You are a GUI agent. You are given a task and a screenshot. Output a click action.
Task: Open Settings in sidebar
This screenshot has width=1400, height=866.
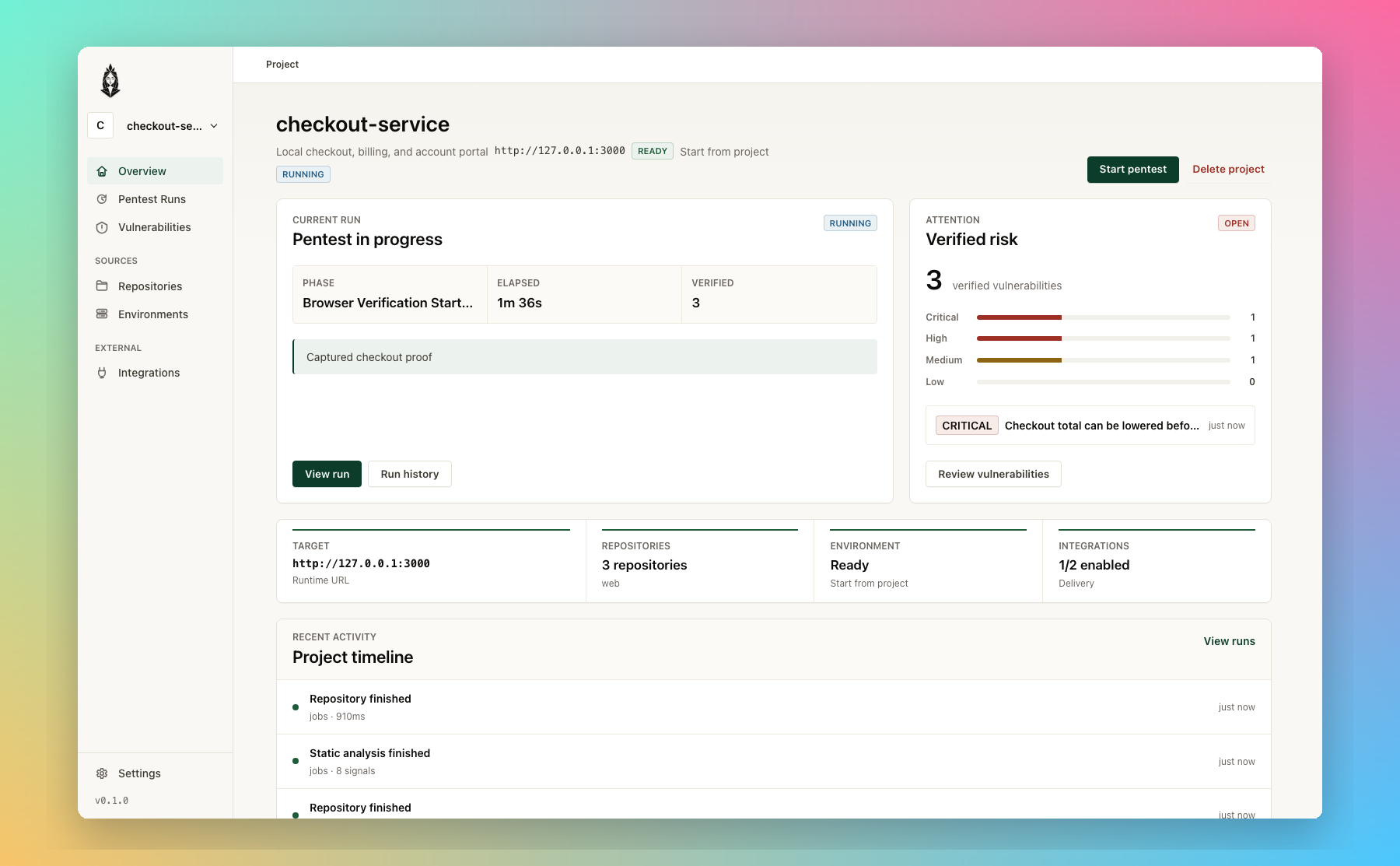pyautogui.click(x=155, y=773)
